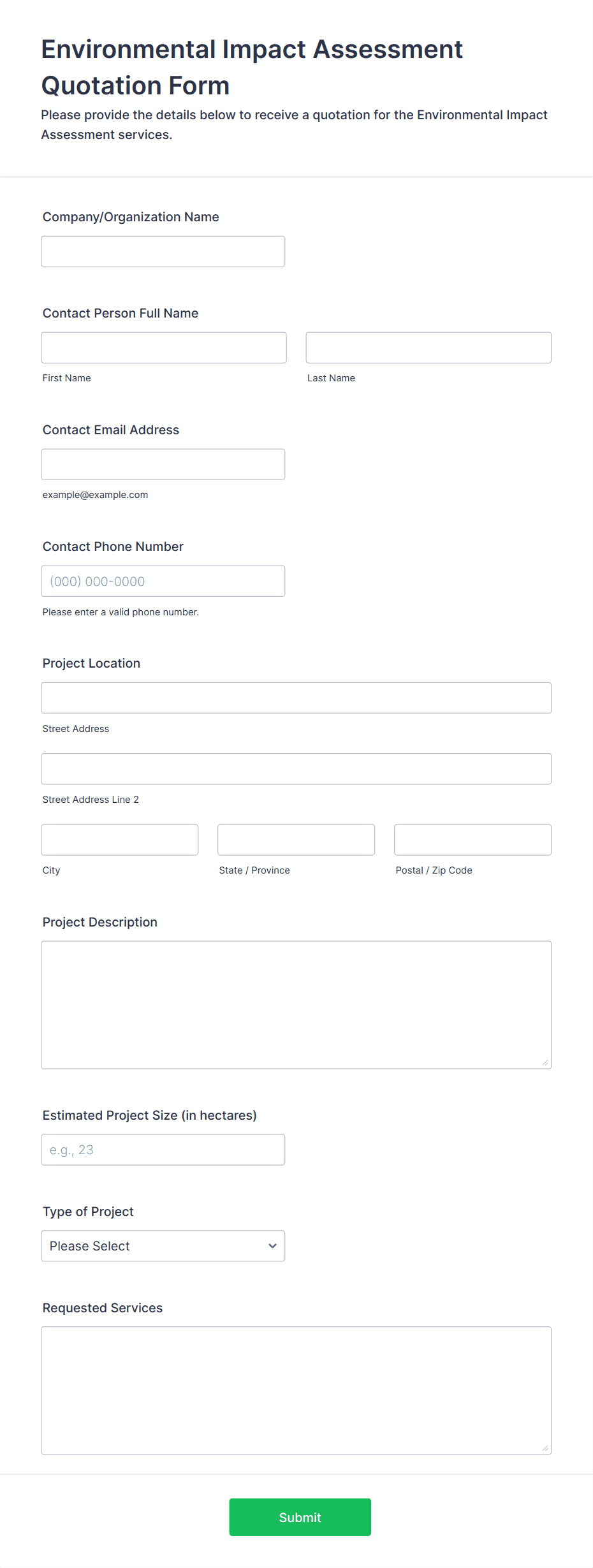Click the Project Location label

click(x=91, y=663)
